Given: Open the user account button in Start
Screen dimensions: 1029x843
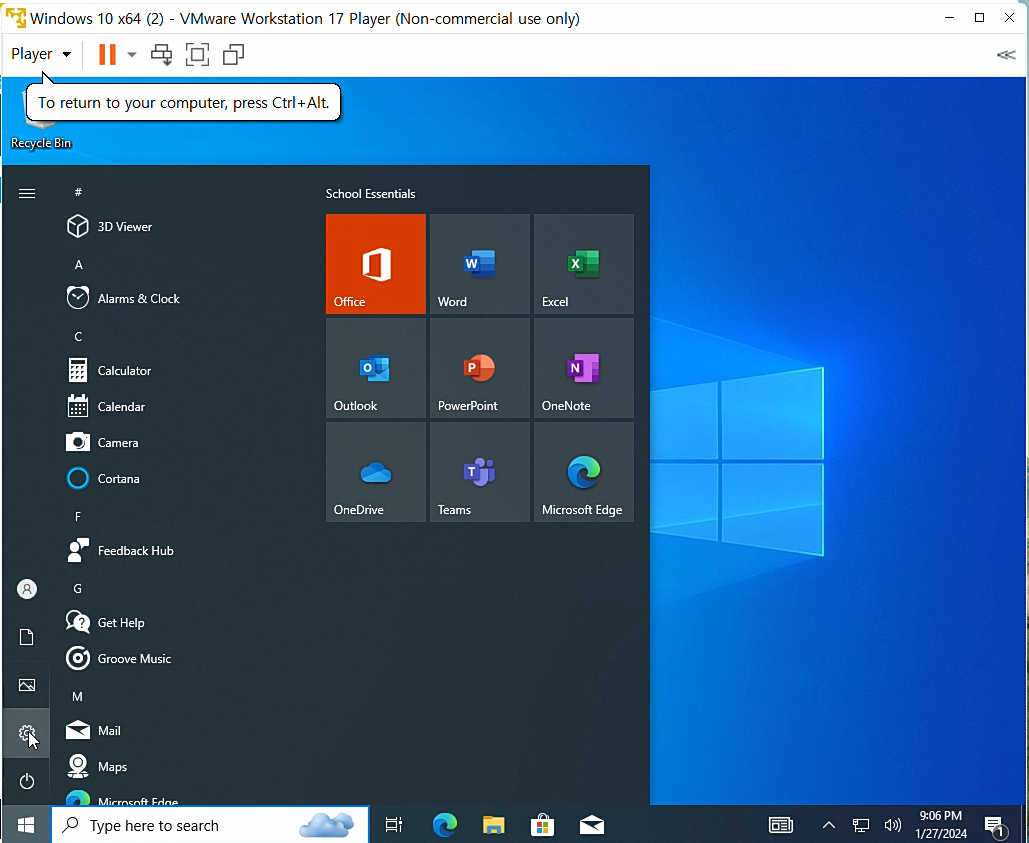Looking at the screenshot, I should [x=27, y=589].
